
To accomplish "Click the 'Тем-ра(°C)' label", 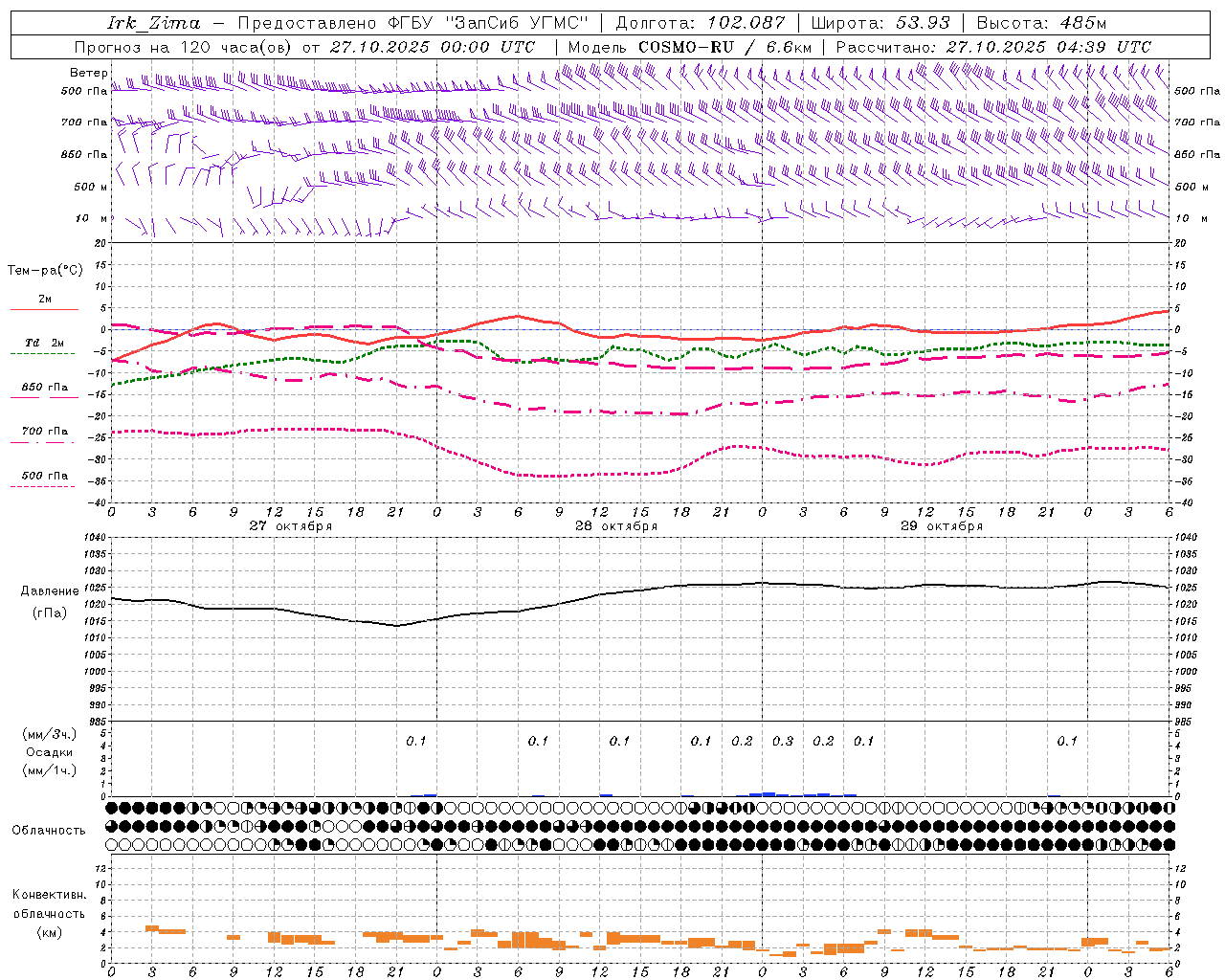I will pyautogui.click(x=45, y=271).
